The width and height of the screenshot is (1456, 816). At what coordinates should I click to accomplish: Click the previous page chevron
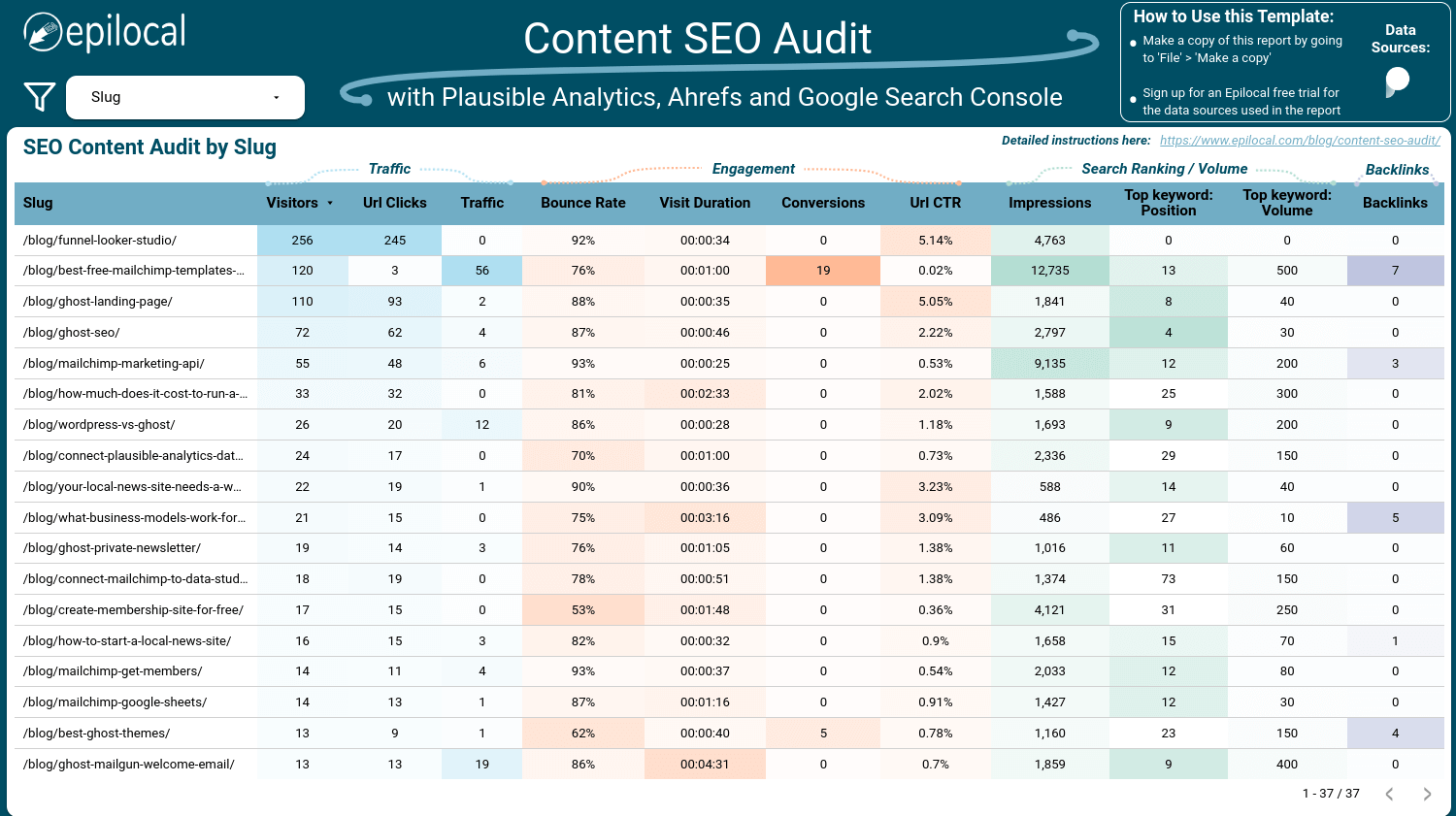pyautogui.click(x=1390, y=794)
